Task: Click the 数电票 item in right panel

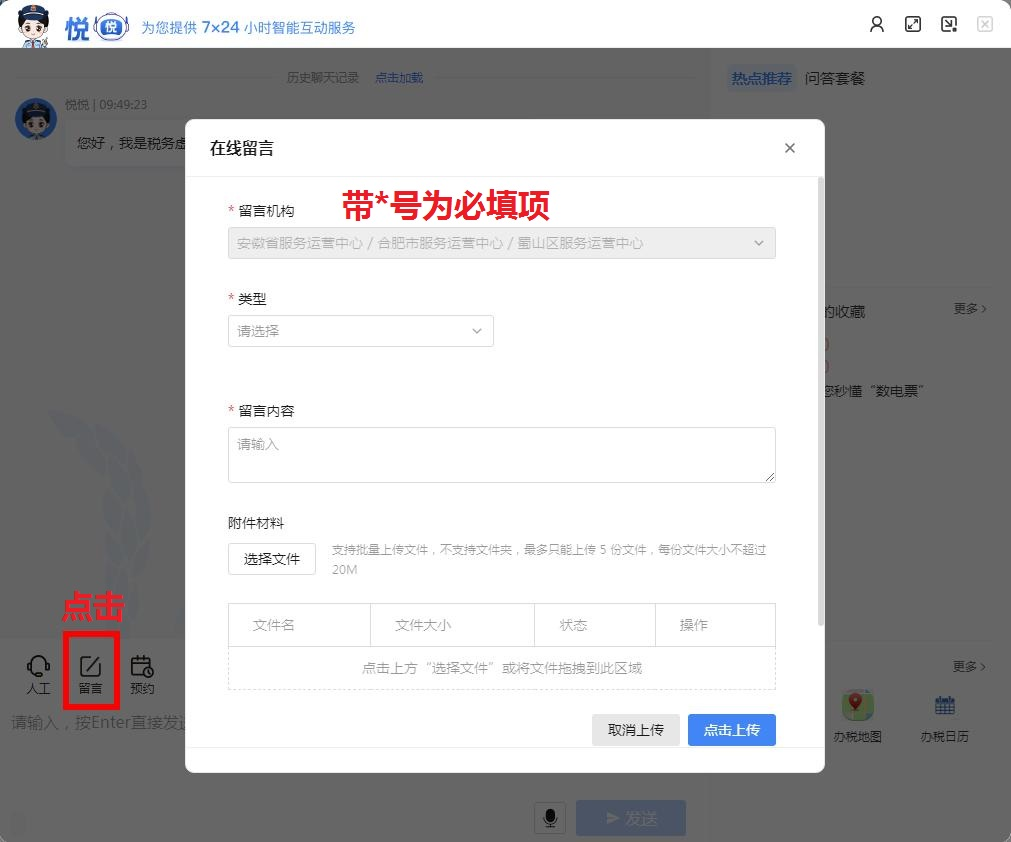Action: (874, 391)
